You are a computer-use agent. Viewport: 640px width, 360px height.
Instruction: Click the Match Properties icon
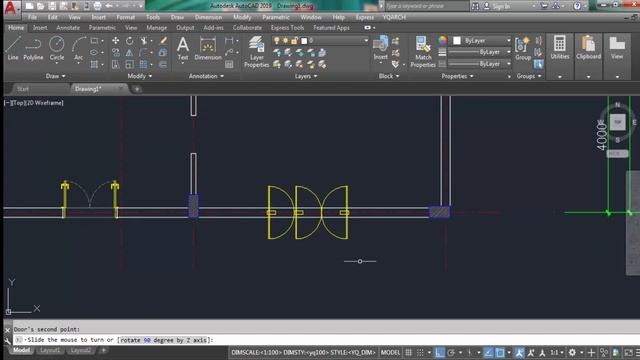click(x=423, y=51)
